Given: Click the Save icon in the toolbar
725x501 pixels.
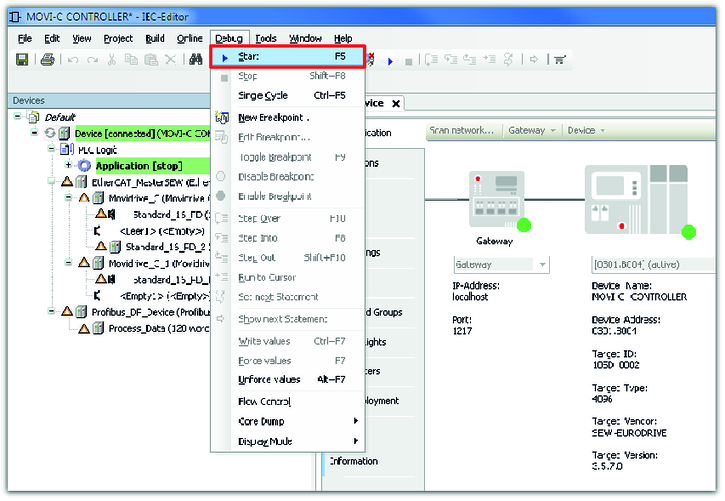Looking at the screenshot, I should pyautogui.click(x=22, y=60).
